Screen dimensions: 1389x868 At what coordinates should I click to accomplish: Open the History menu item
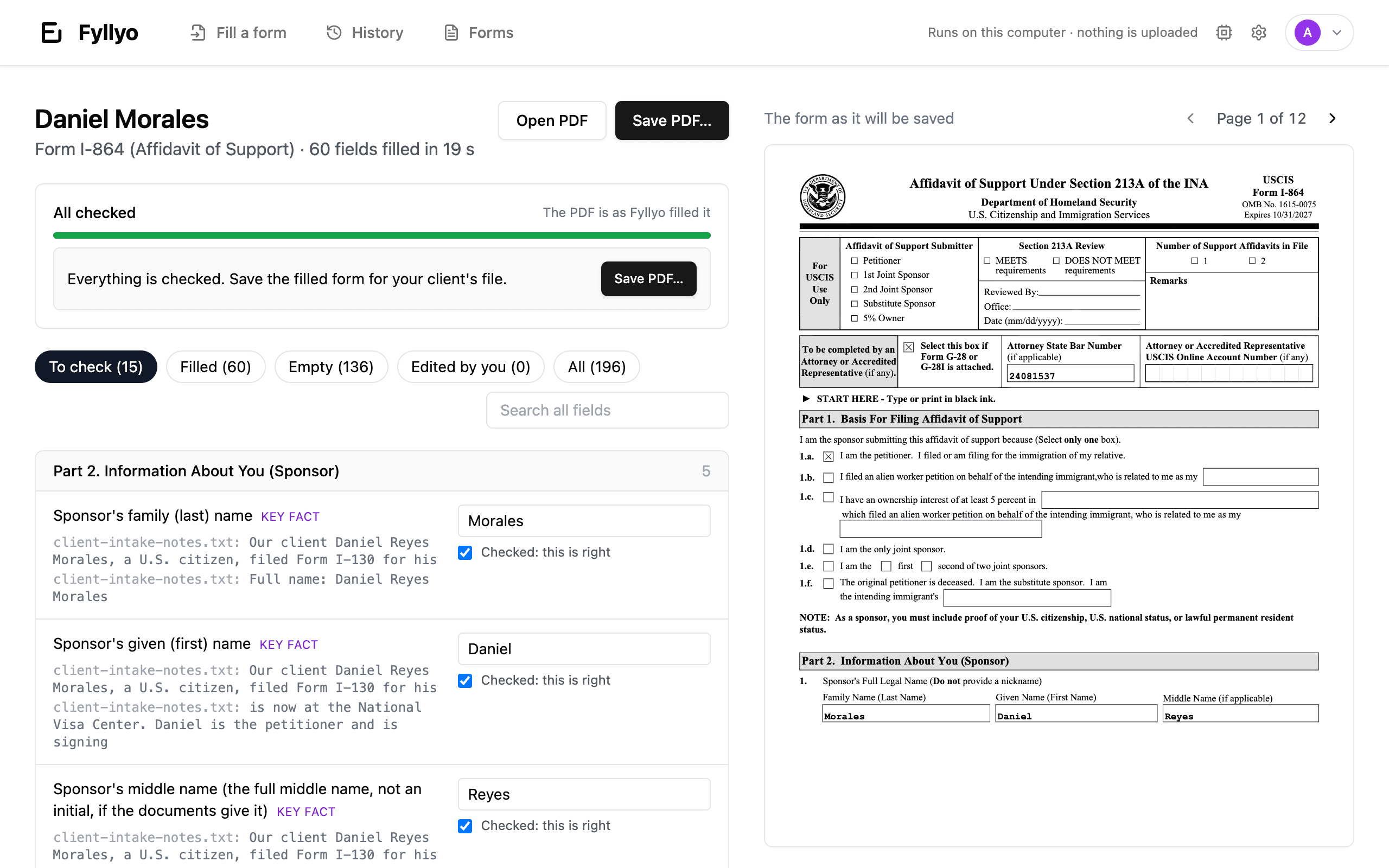[x=365, y=33]
